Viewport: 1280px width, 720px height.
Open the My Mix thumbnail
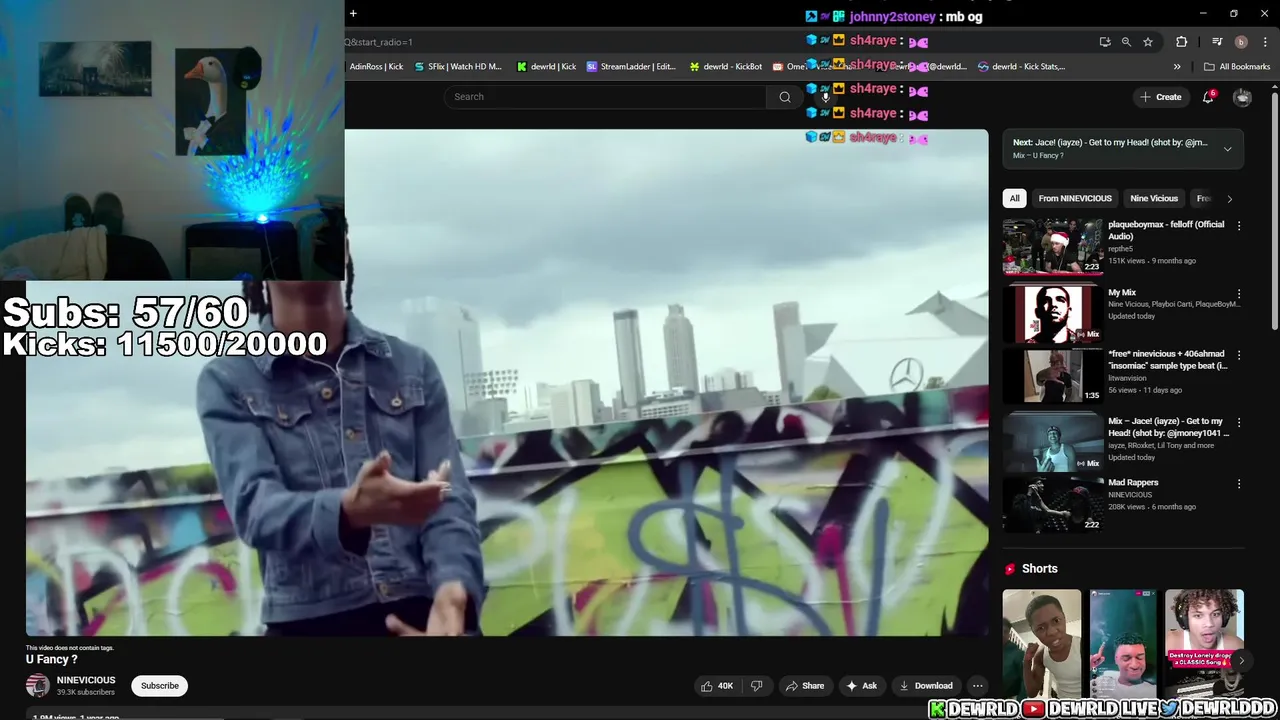[1052, 314]
